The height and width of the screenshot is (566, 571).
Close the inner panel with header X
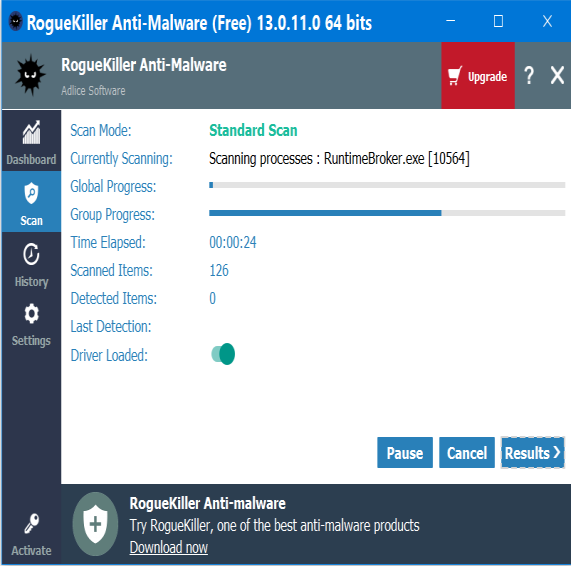[557, 75]
